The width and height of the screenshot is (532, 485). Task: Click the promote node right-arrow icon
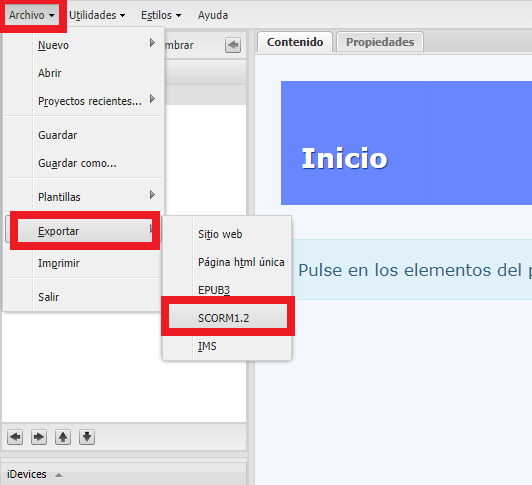pyautogui.click(x=39, y=437)
